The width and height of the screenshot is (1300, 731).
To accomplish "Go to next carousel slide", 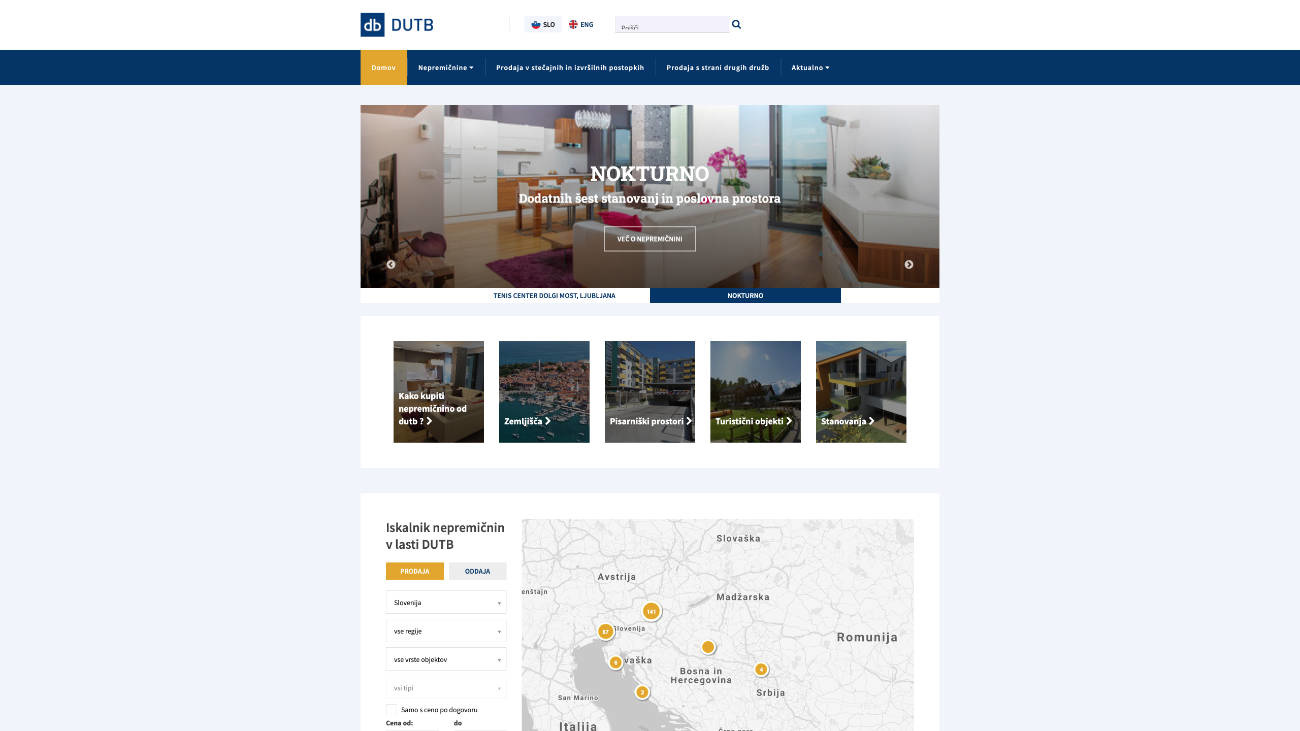I will (909, 265).
